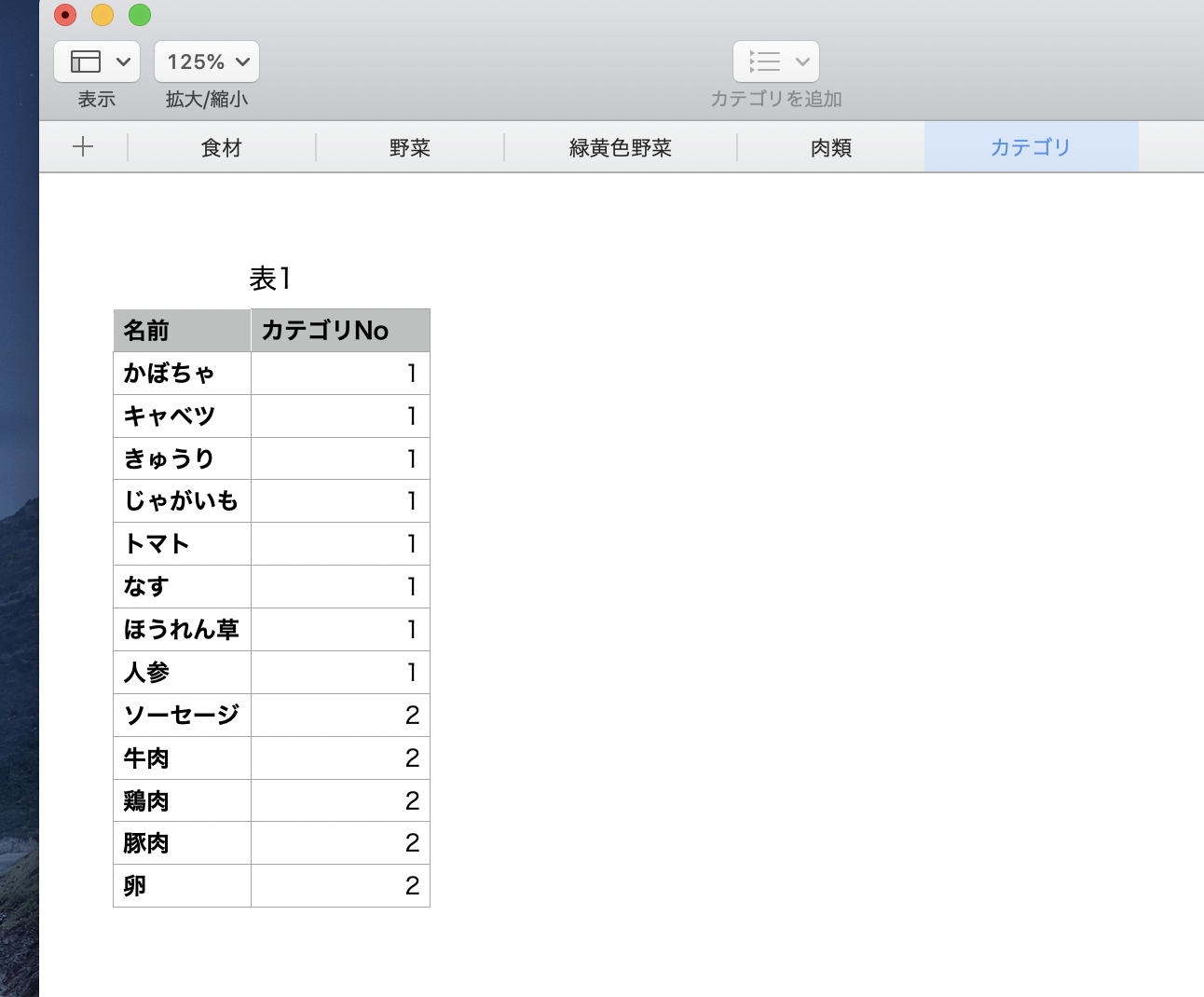Select the キャベツ cell

click(183, 417)
